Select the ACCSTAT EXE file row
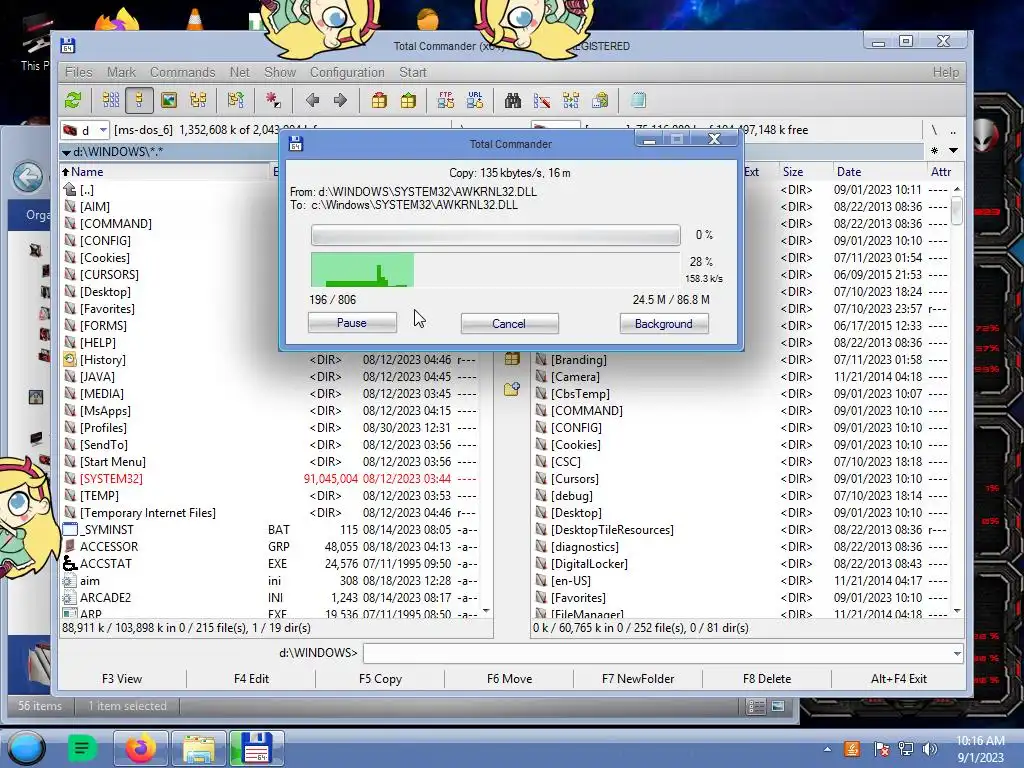Viewport: 1024px width, 768px height. pos(270,564)
